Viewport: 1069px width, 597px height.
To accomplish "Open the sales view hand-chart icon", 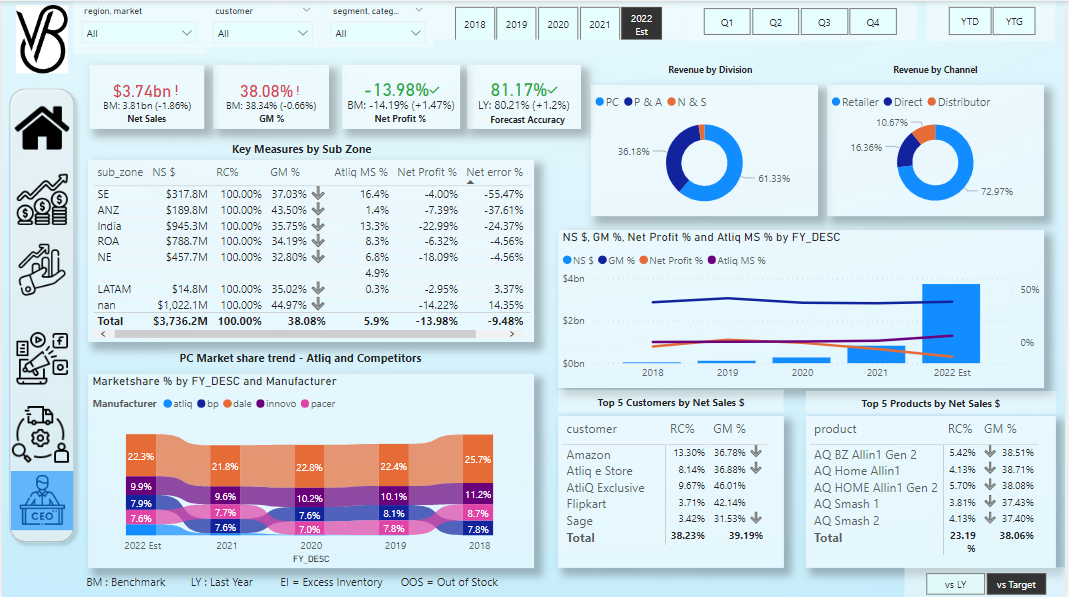I will coord(42,271).
